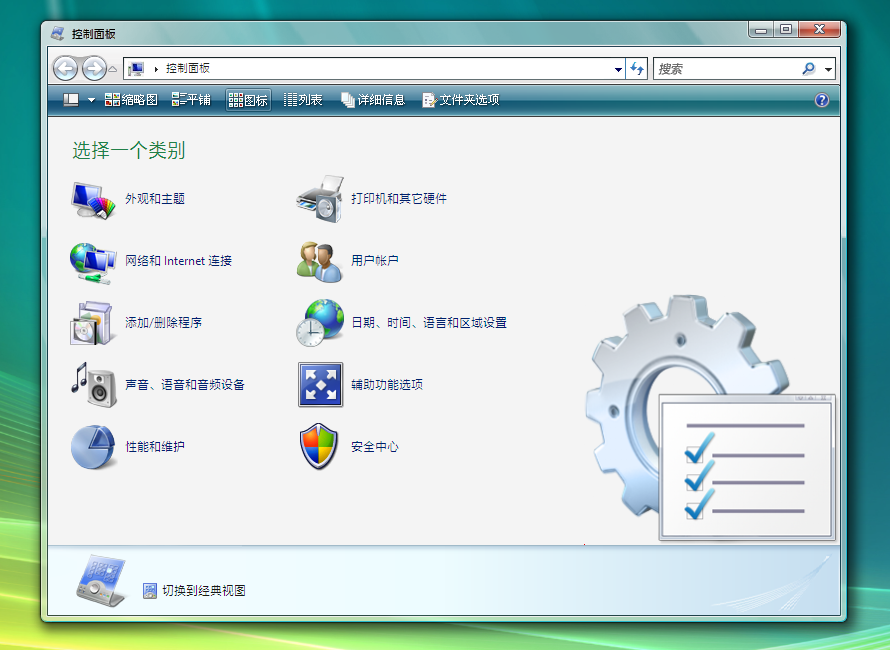This screenshot has width=890, height=650.
Task: Open the 外观和主题 category icon
Action: (93, 199)
